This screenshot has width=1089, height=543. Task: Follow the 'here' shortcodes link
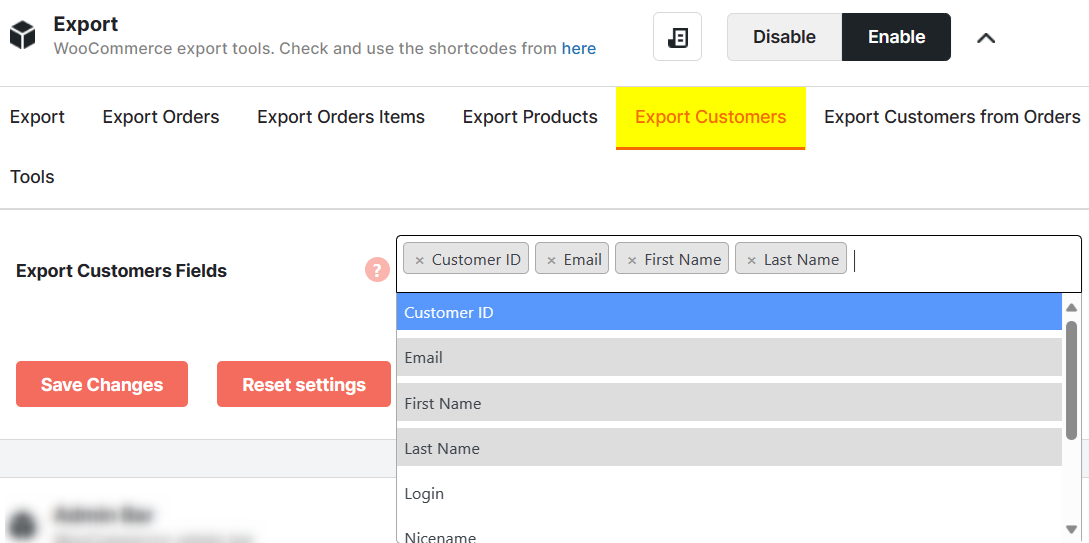[x=578, y=48]
